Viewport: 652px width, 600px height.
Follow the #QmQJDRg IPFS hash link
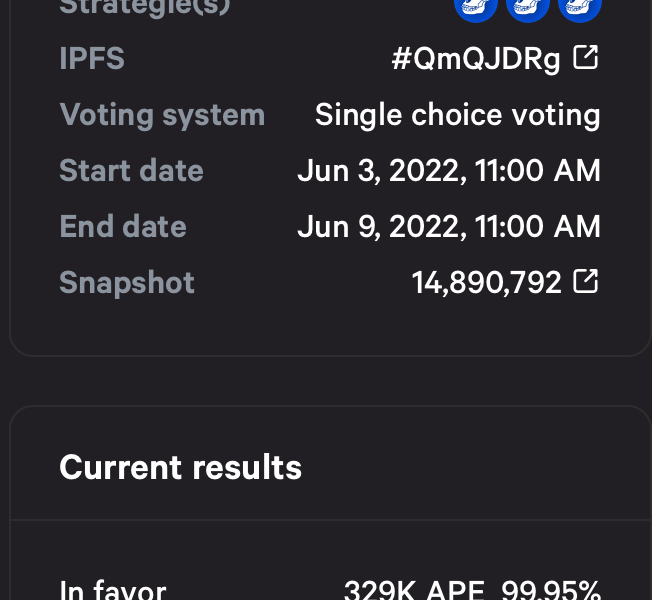[x=476, y=59]
